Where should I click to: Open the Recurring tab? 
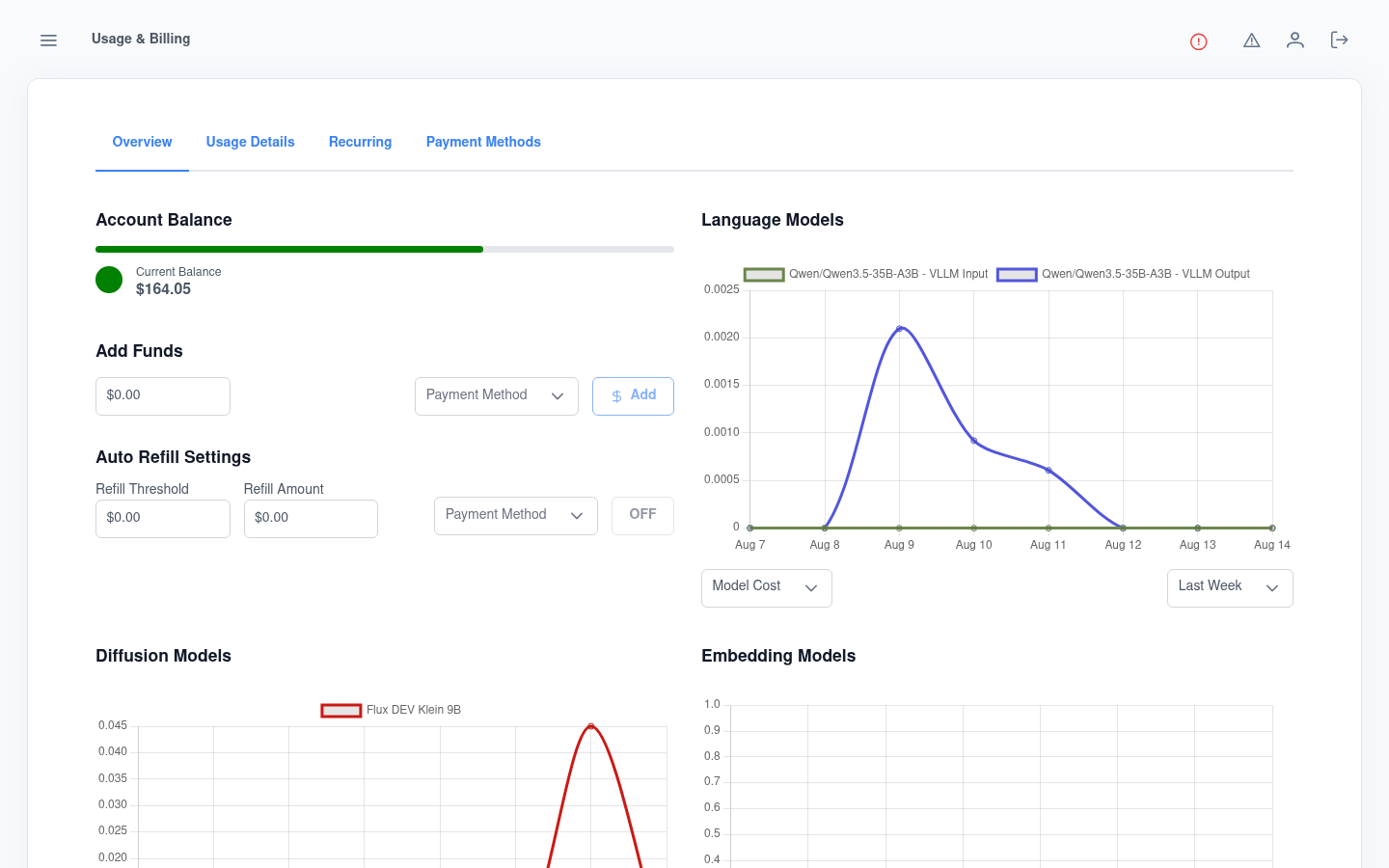361,143
